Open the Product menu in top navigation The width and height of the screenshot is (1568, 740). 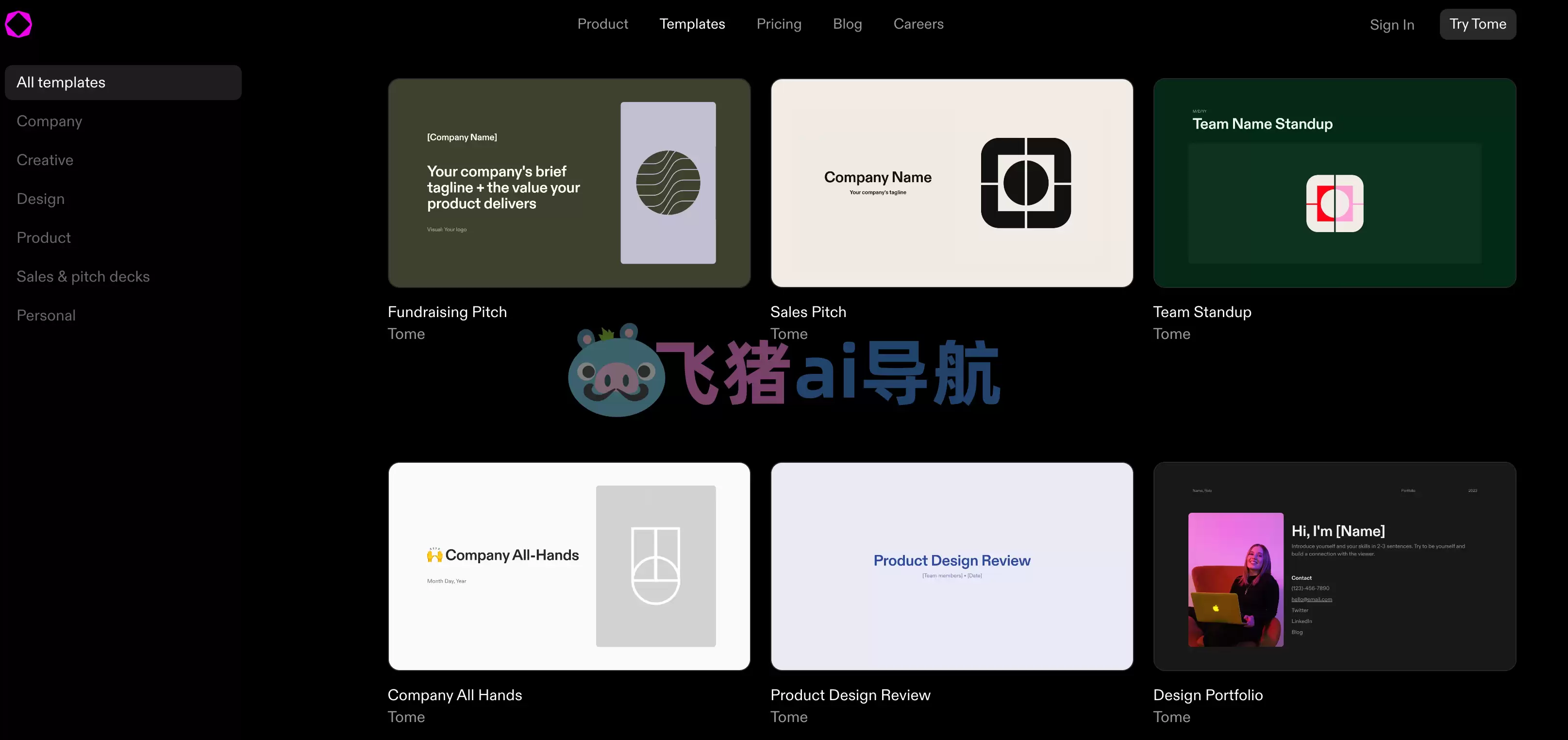click(x=602, y=24)
